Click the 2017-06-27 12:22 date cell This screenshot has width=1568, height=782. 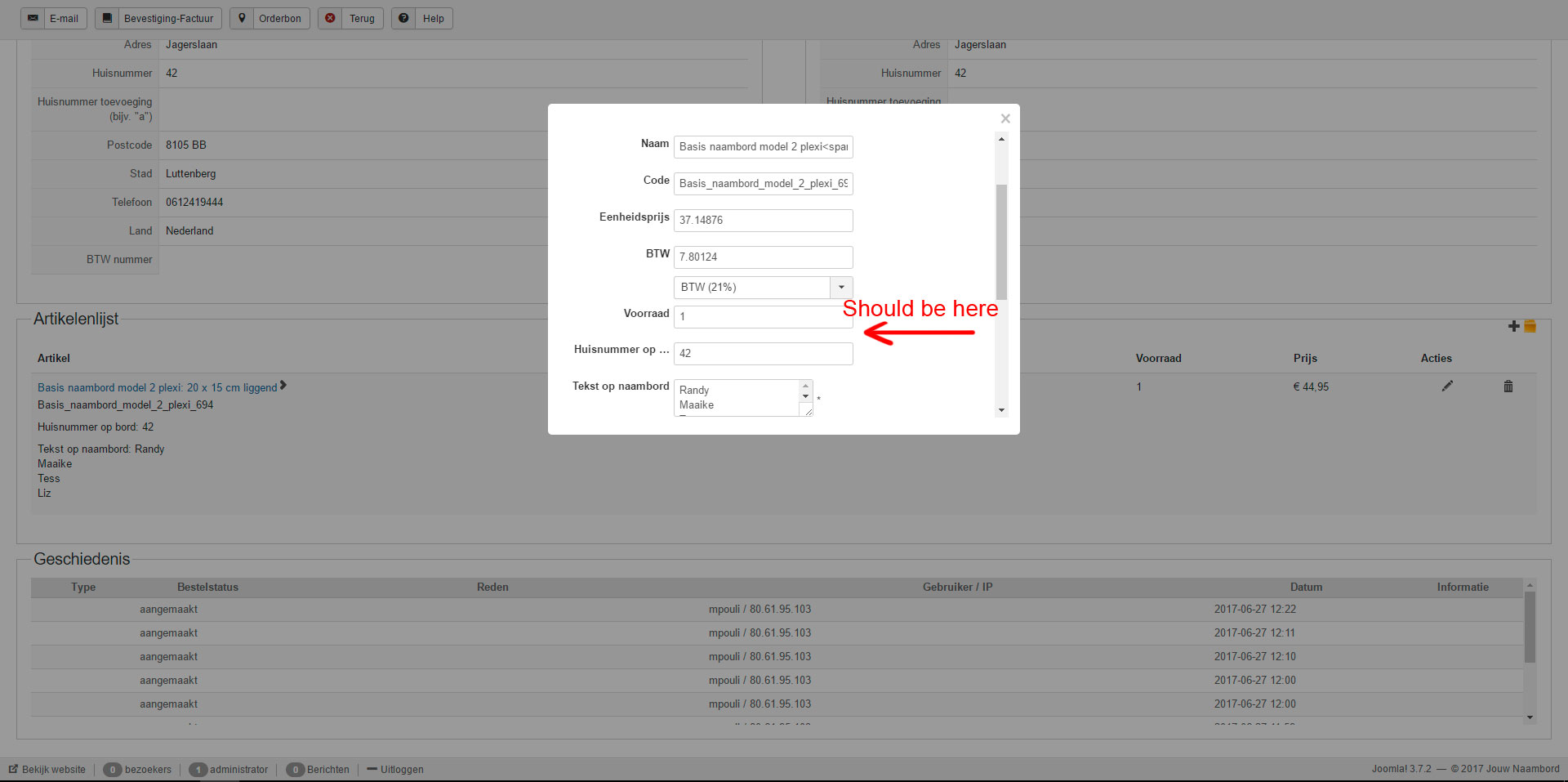point(1255,610)
